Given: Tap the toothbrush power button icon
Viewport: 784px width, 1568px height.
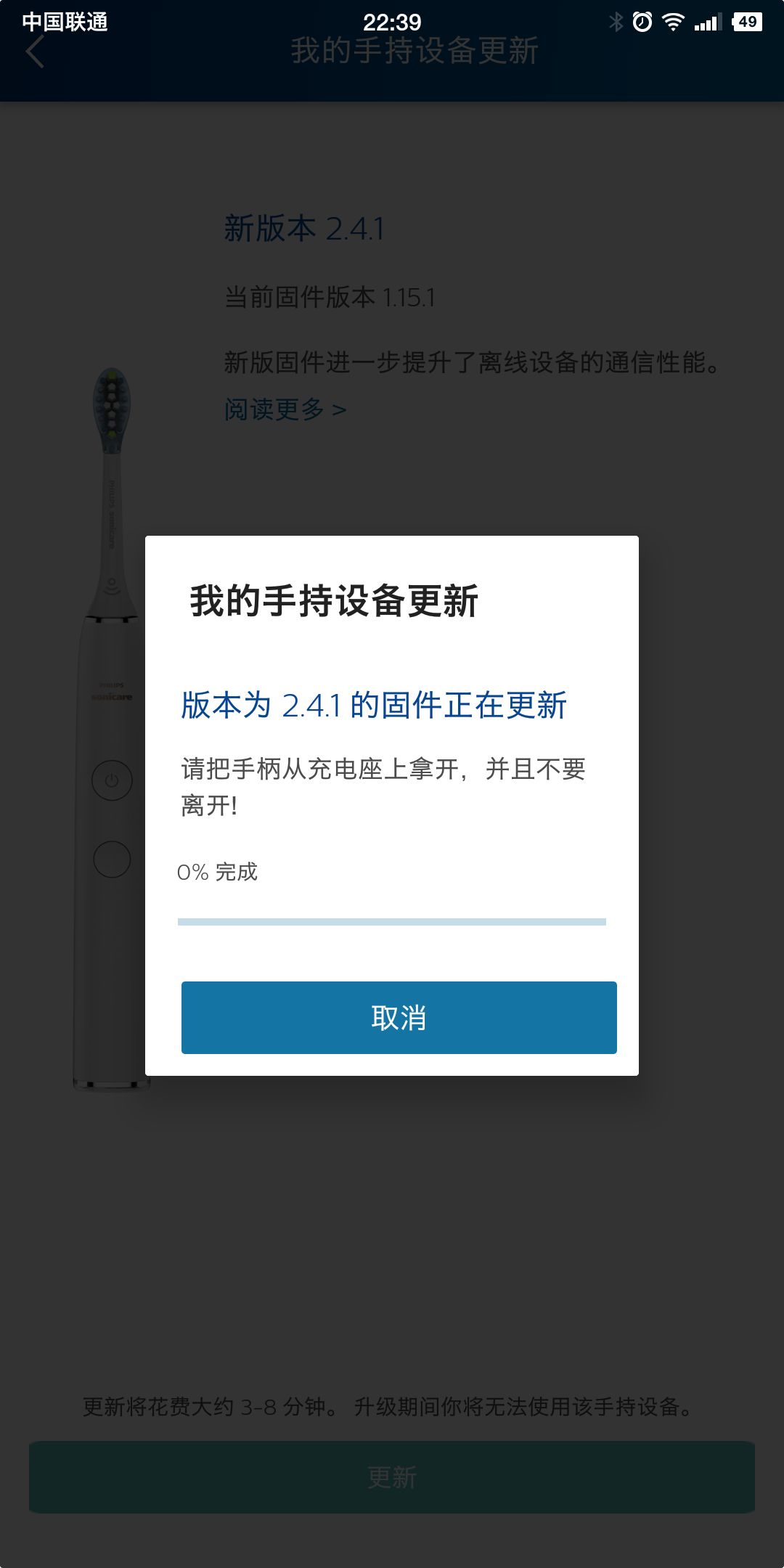Looking at the screenshot, I should [x=112, y=780].
